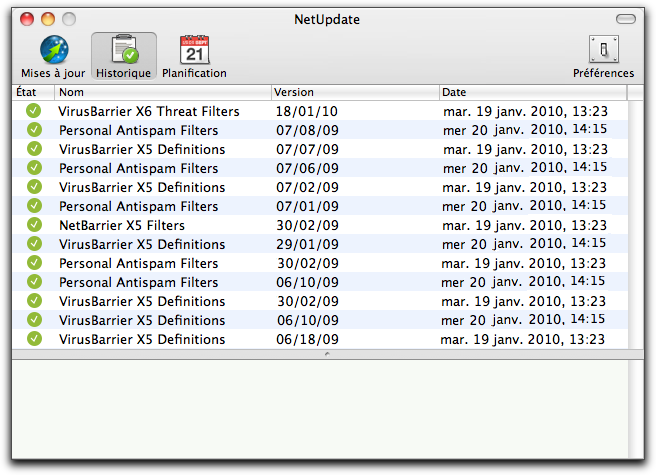The width and height of the screenshot is (656, 475).
Task: Click green check in the 07/08/09 row
Action: click(34, 130)
